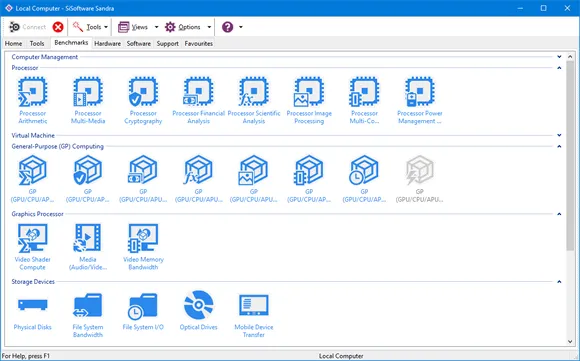The image size is (580, 361).
Task: Select the GP icon with the picture symbol
Action: pyautogui.click(x=254, y=179)
